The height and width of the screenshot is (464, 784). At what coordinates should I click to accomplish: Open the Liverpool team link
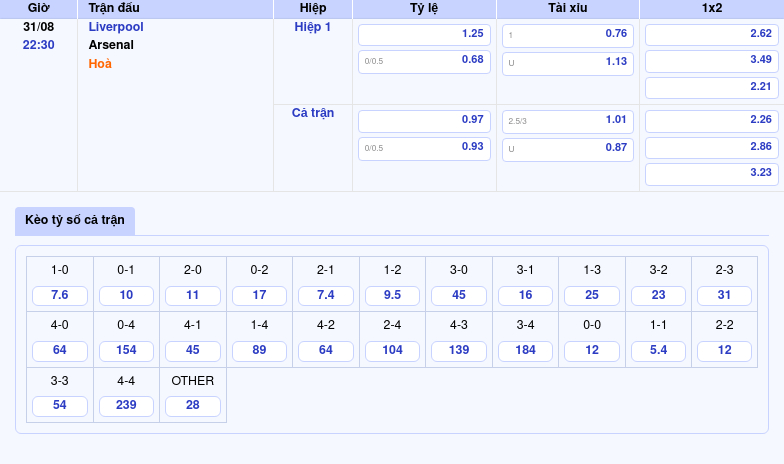pyautogui.click(x=116, y=27)
